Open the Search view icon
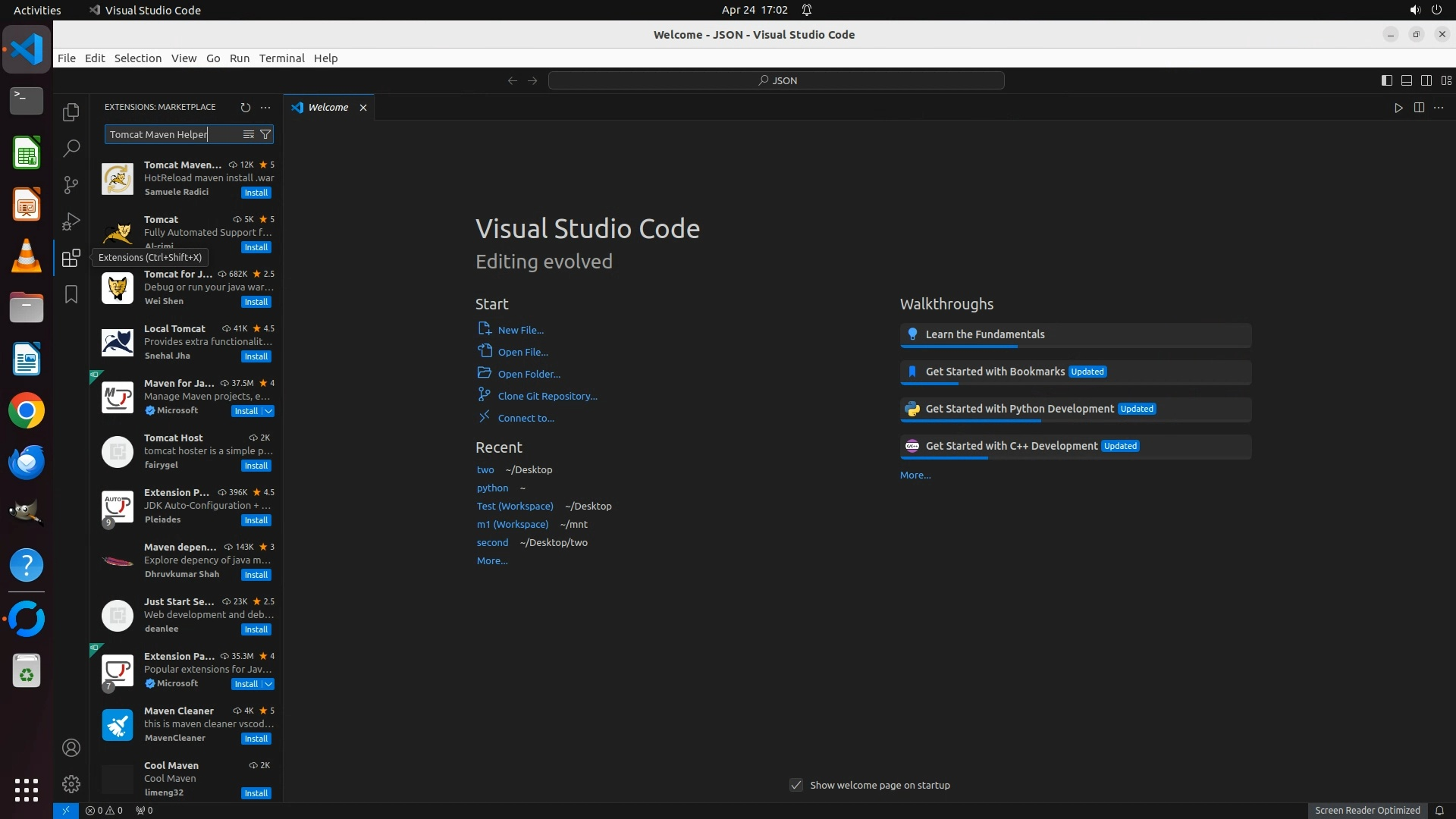 point(71,149)
